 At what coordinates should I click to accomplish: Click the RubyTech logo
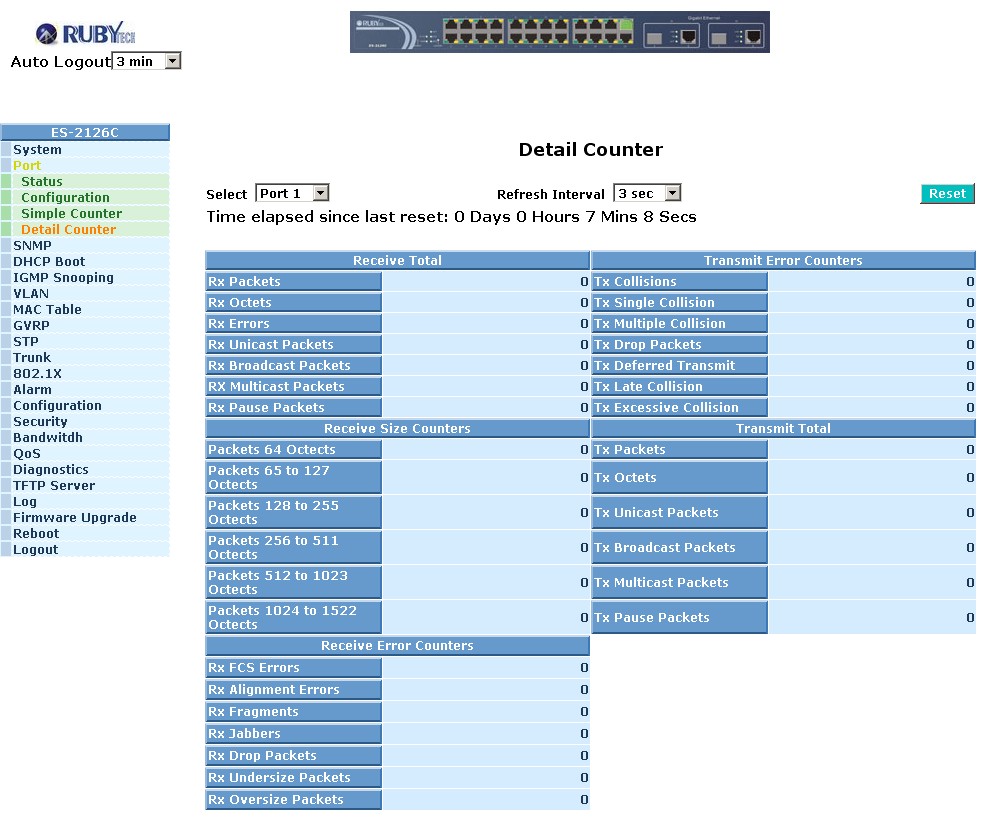click(85, 33)
